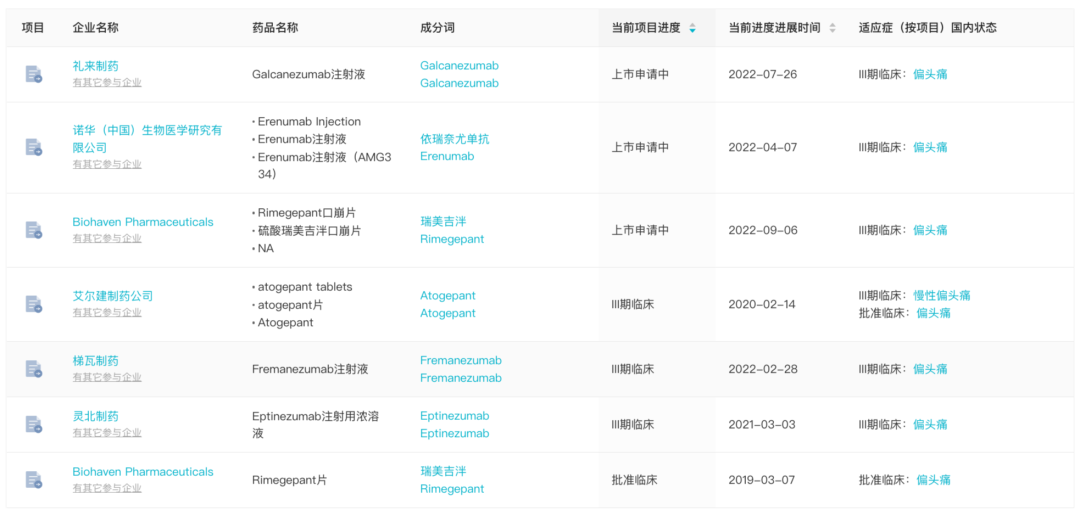Select date 2019-03-07
This screenshot has width=1080, height=516.
pyautogui.click(x=762, y=479)
